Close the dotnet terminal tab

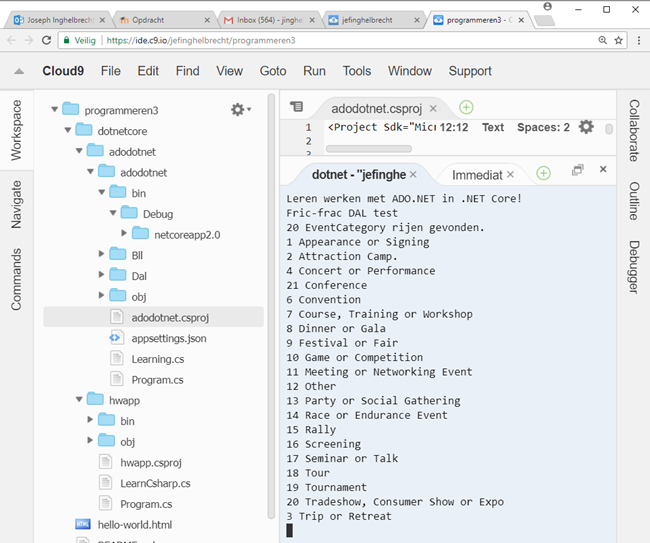(x=413, y=175)
